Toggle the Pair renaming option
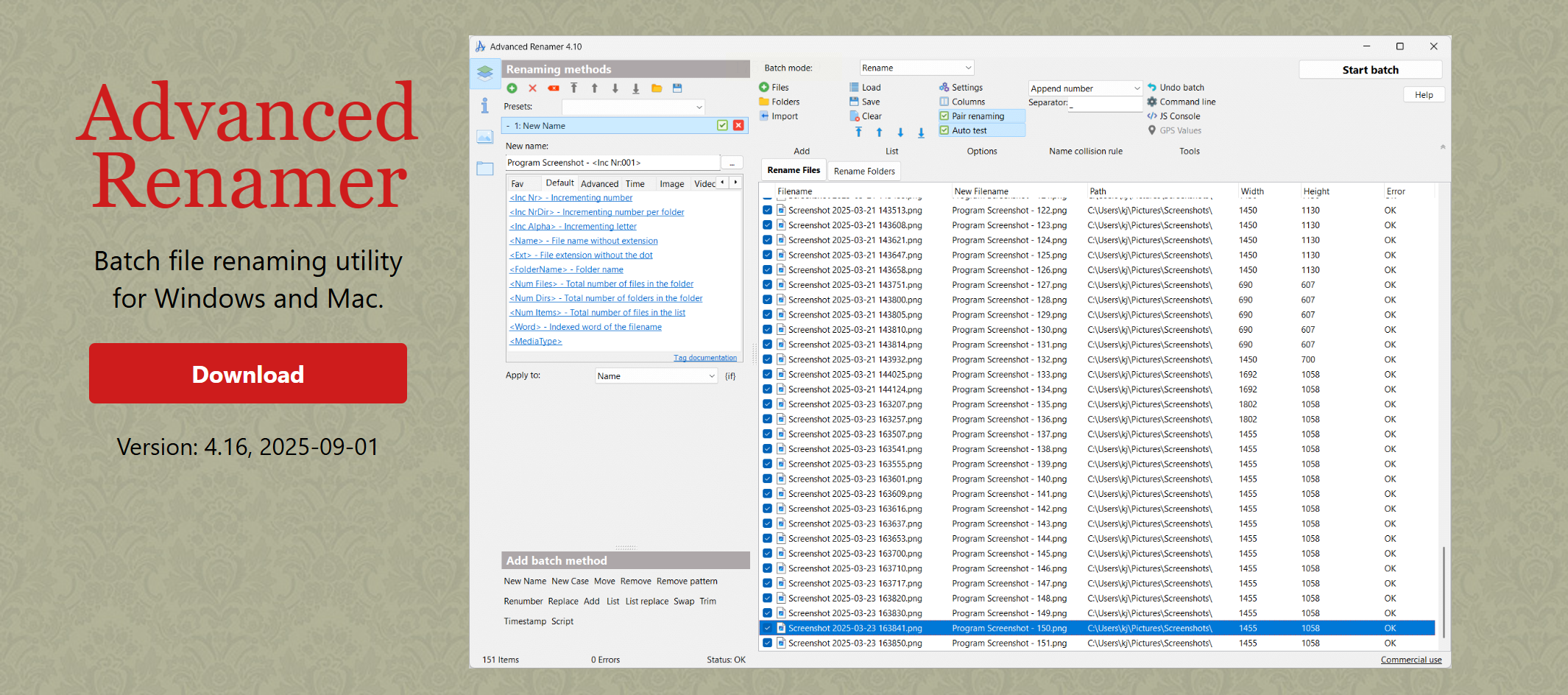1568x695 pixels. click(981, 116)
